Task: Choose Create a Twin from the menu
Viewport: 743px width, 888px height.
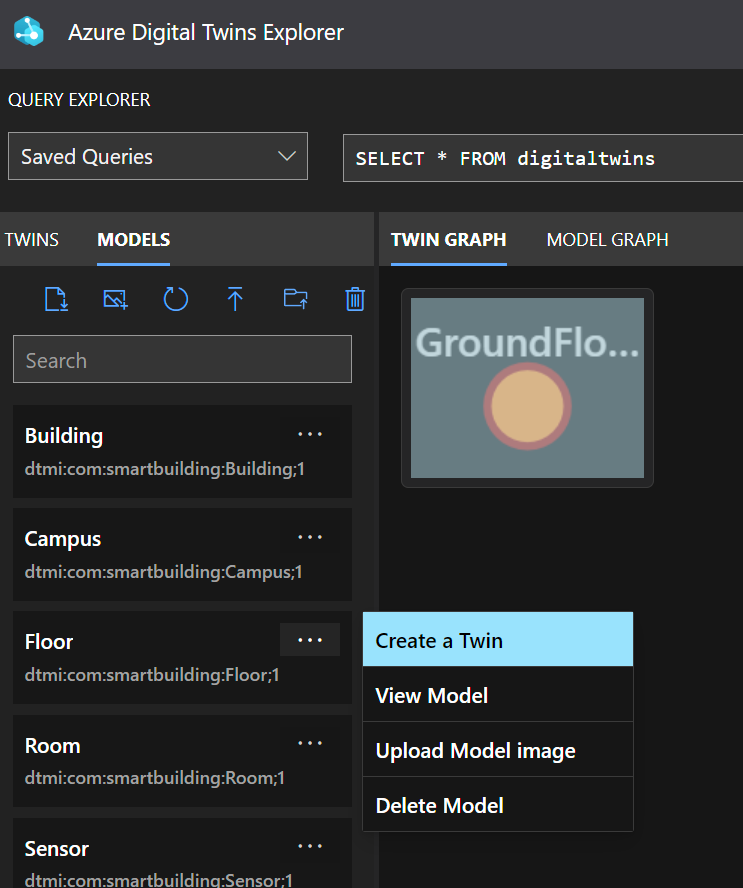Action: (498, 639)
